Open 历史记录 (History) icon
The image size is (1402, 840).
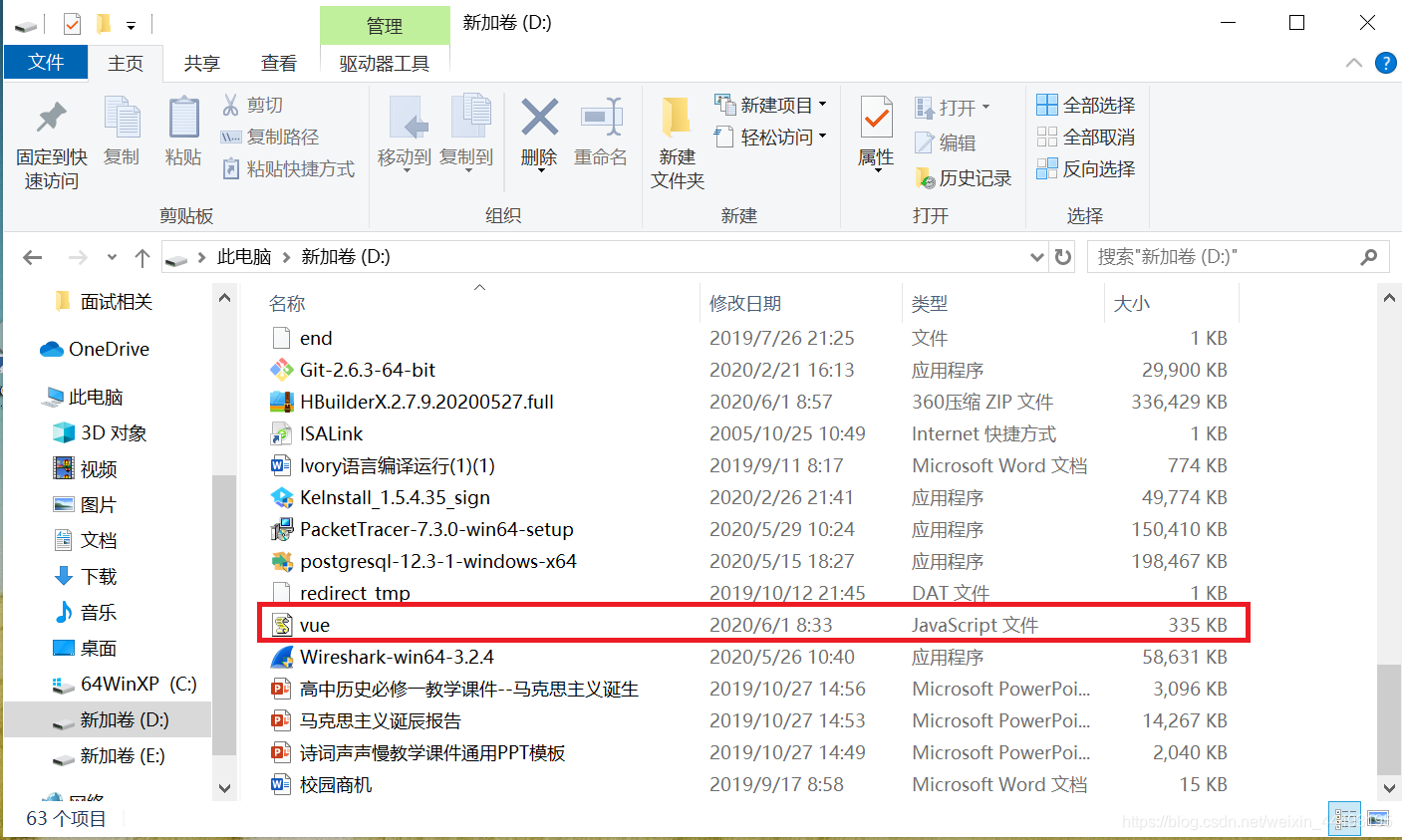(x=925, y=177)
